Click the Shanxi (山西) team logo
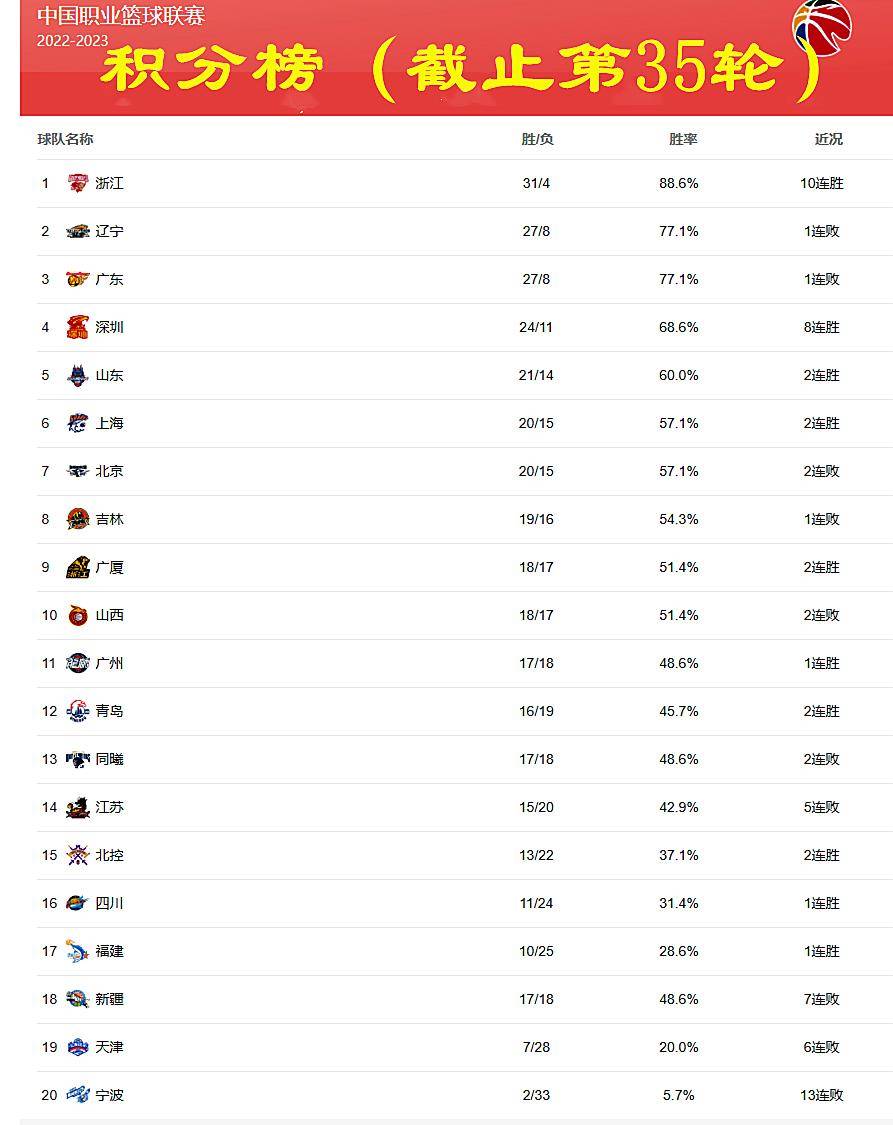 [77, 615]
